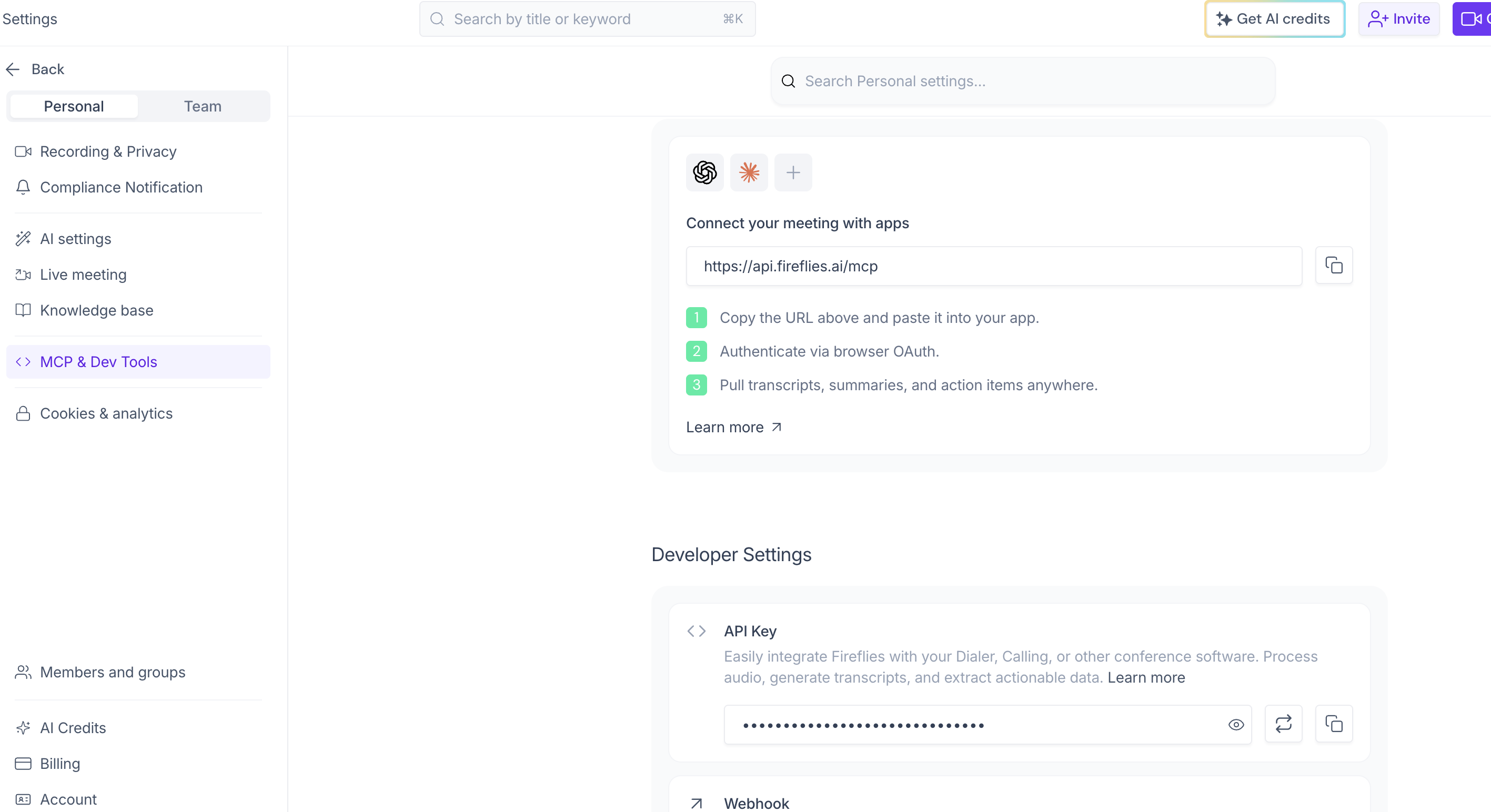Click Get AI credits button
The width and height of the screenshot is (1491, 812).
1275,19
